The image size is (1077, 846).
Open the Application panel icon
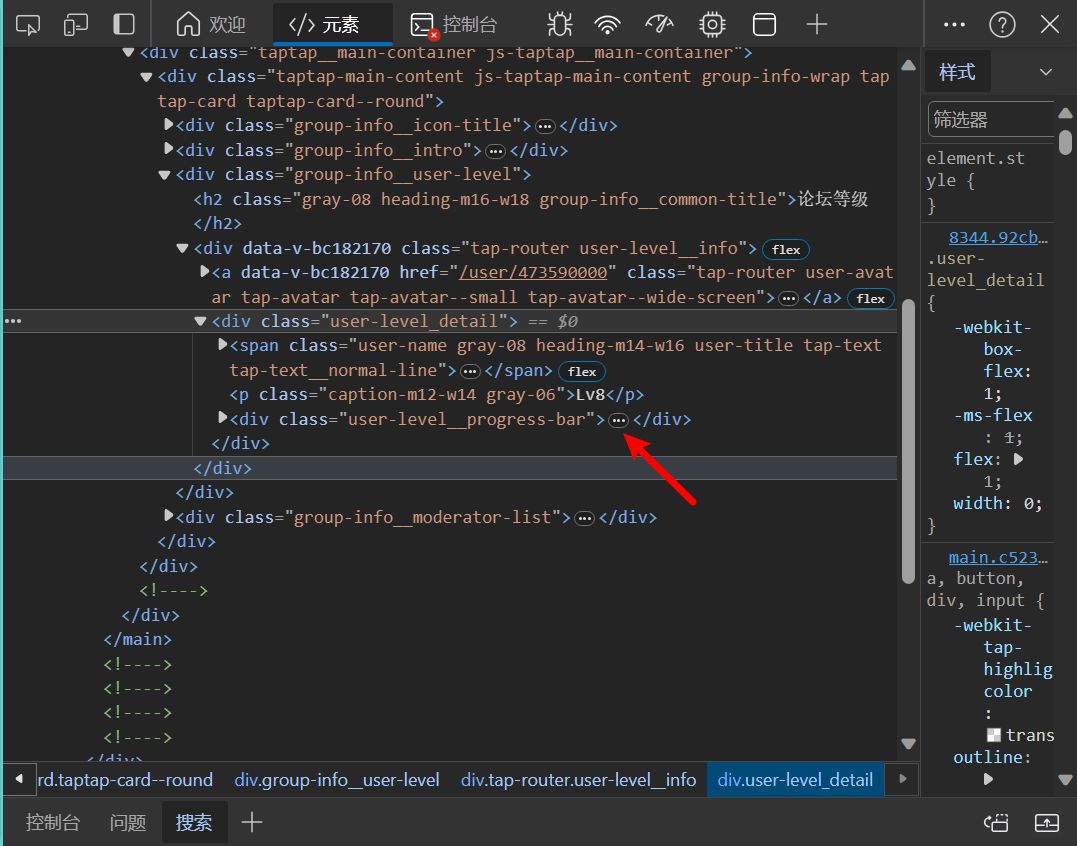click(x=764, y=25)
